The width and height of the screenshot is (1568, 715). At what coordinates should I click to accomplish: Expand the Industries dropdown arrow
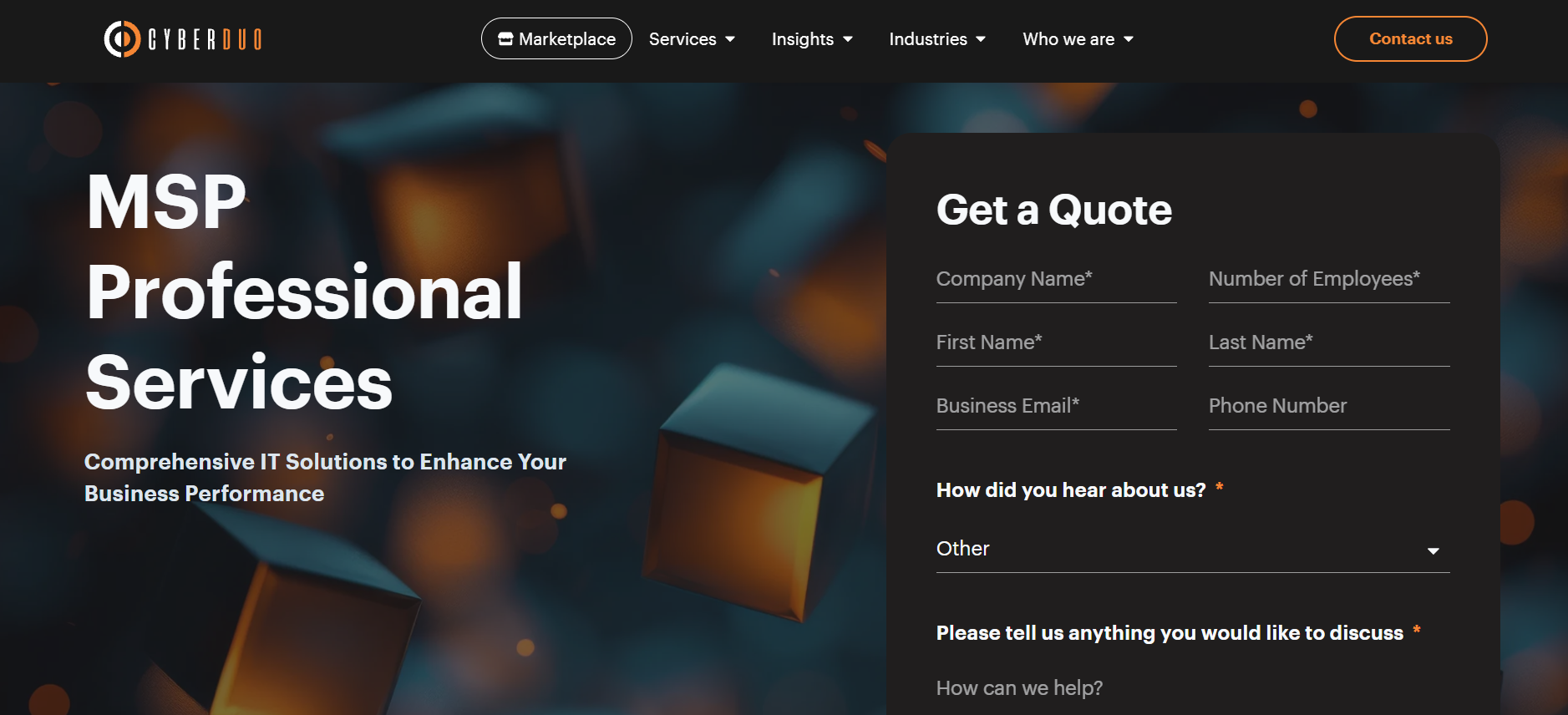click(981, 39)
